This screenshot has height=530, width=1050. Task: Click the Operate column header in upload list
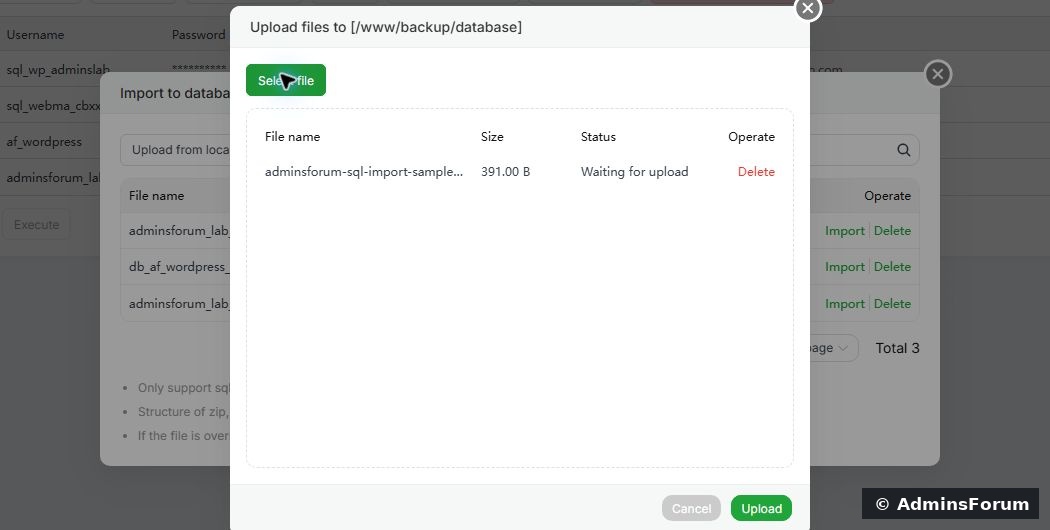click(x=751, y=137)
